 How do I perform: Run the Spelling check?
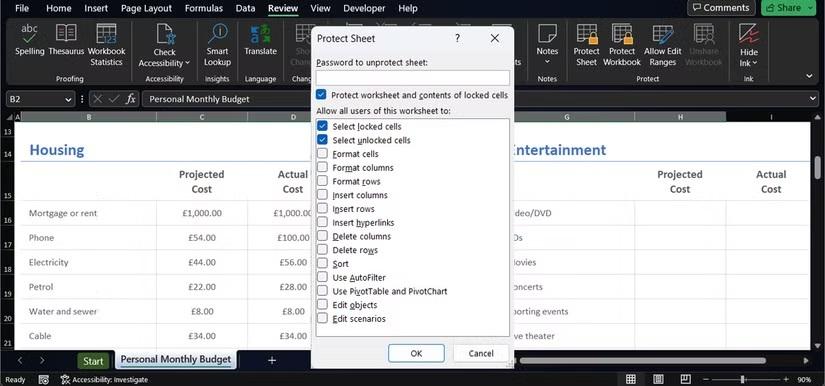coord(29,39)
